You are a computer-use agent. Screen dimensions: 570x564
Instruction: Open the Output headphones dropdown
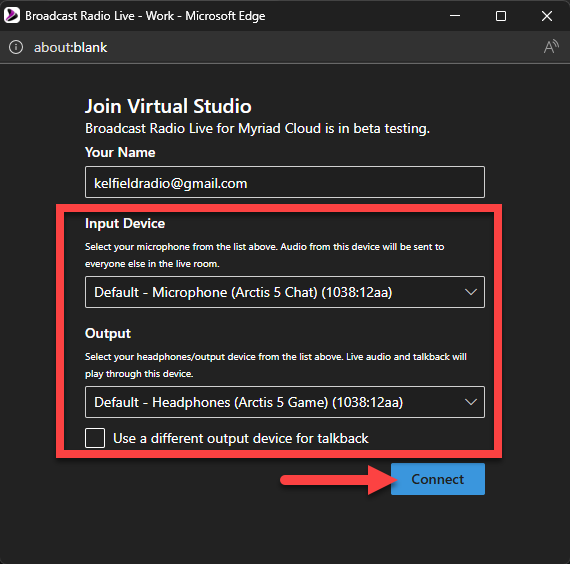pyautogui.click(x=285, y=402)
